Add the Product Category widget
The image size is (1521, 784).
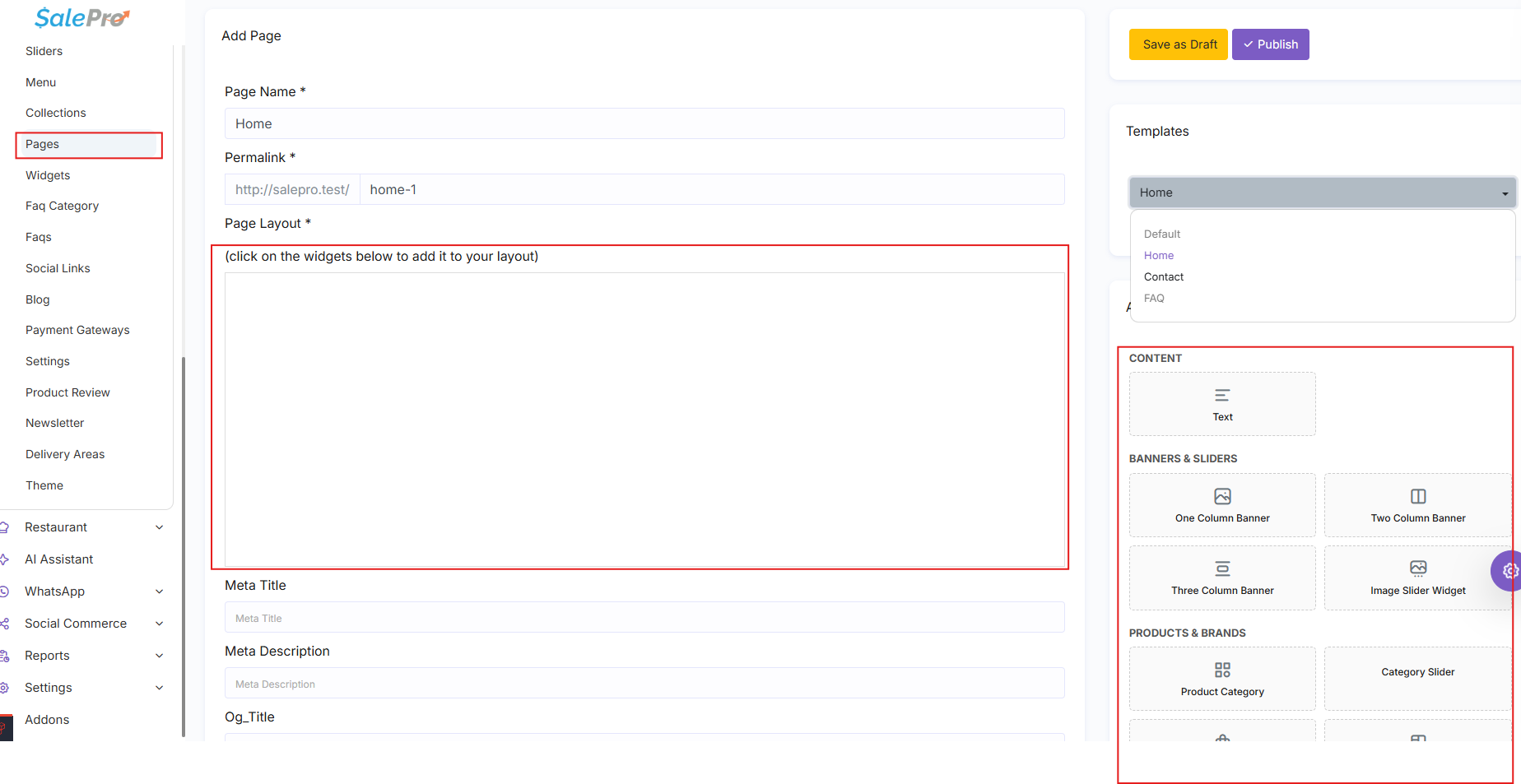click(x=1222, y=679)
